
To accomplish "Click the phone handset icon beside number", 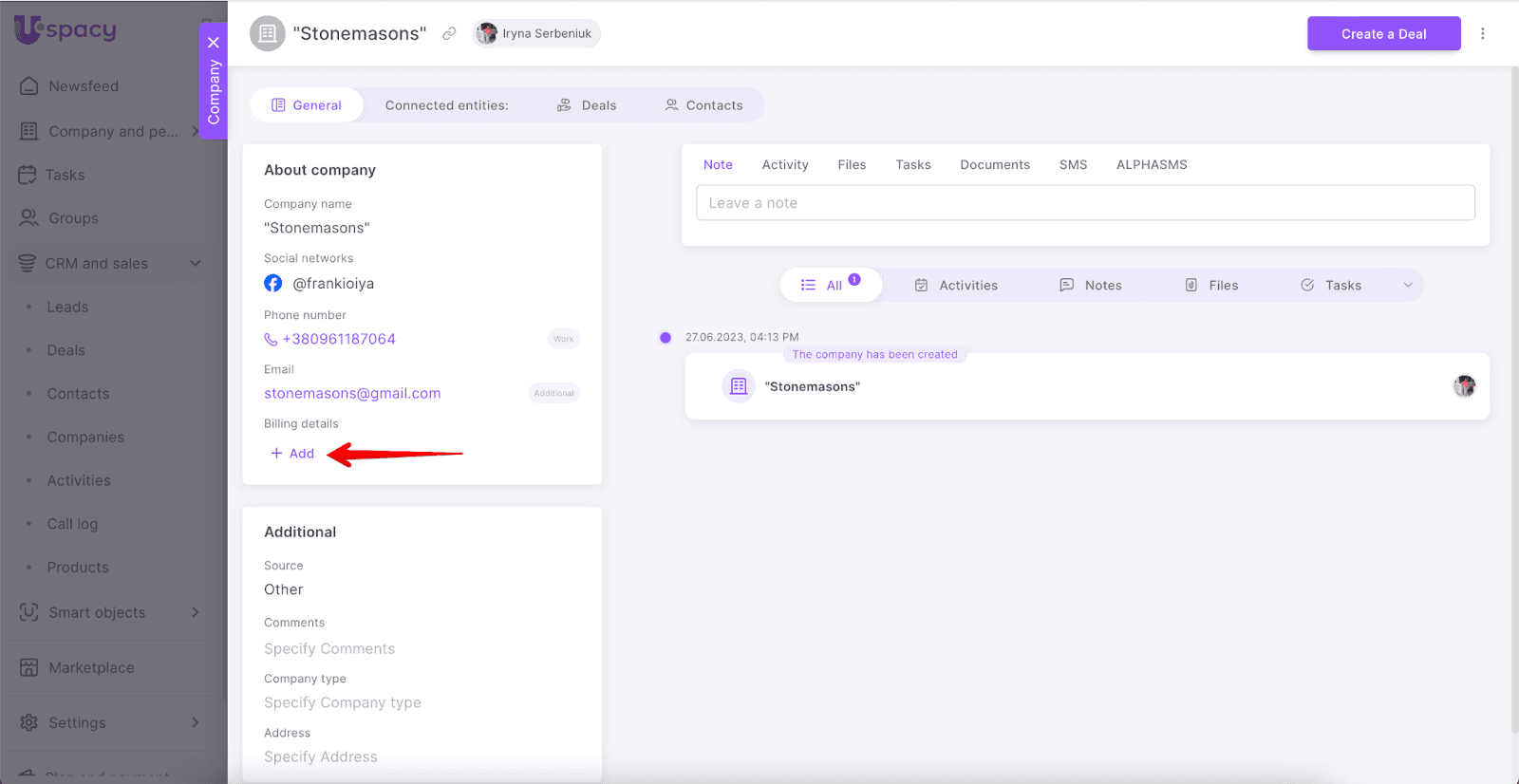I will coord(271,340).
